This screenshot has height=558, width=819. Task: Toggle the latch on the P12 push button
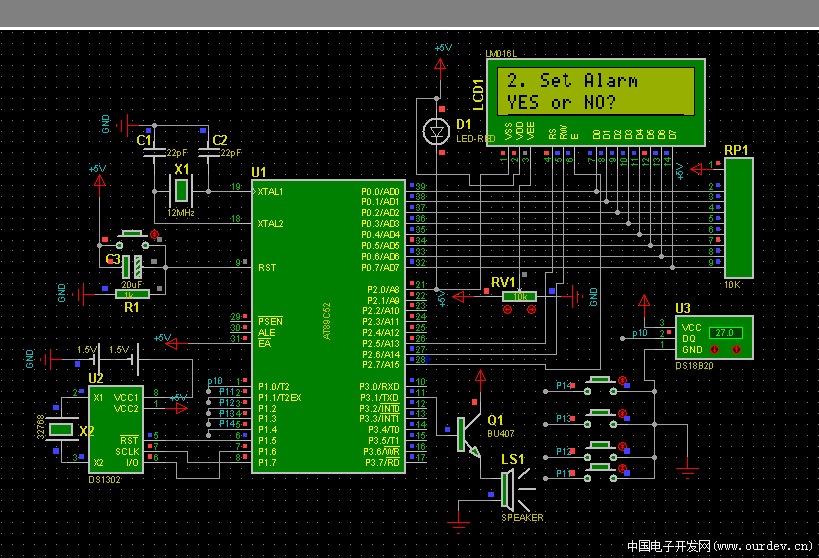coord(622,446)
